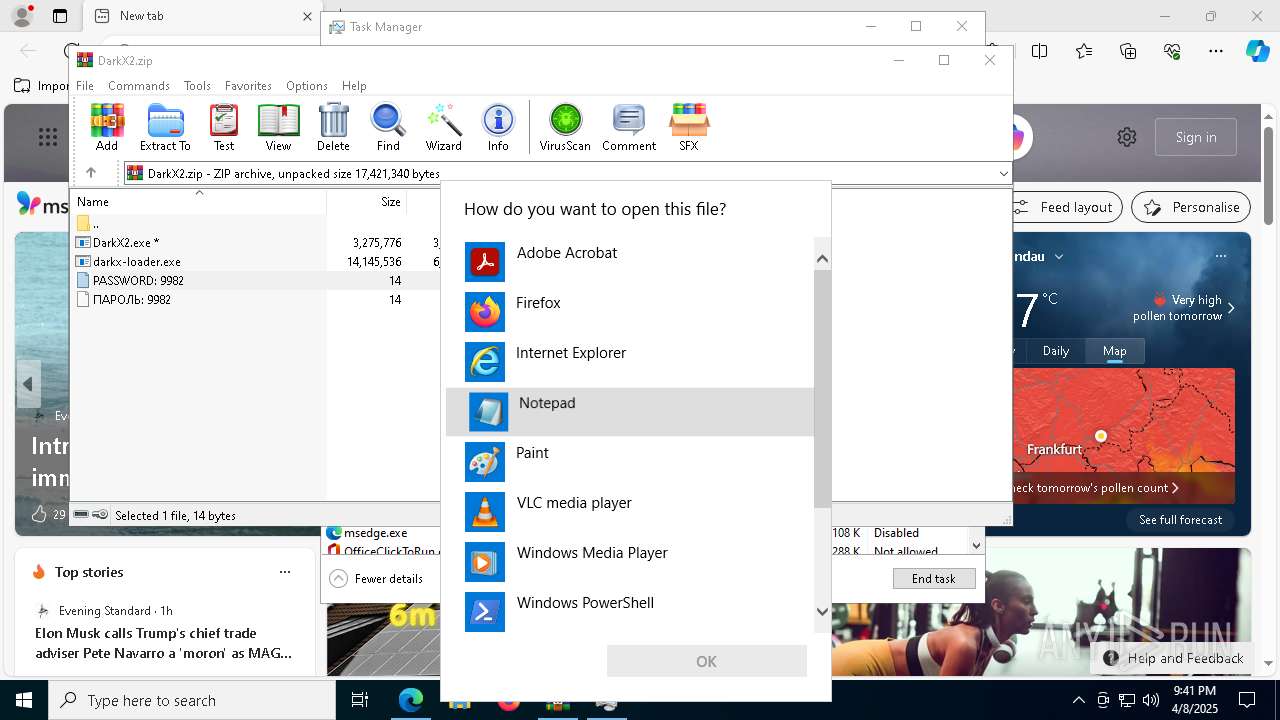The image size is (1280, 720).
Task: Open Edge collections icon
Action: pyautogui.click(x=1128, y=51)
